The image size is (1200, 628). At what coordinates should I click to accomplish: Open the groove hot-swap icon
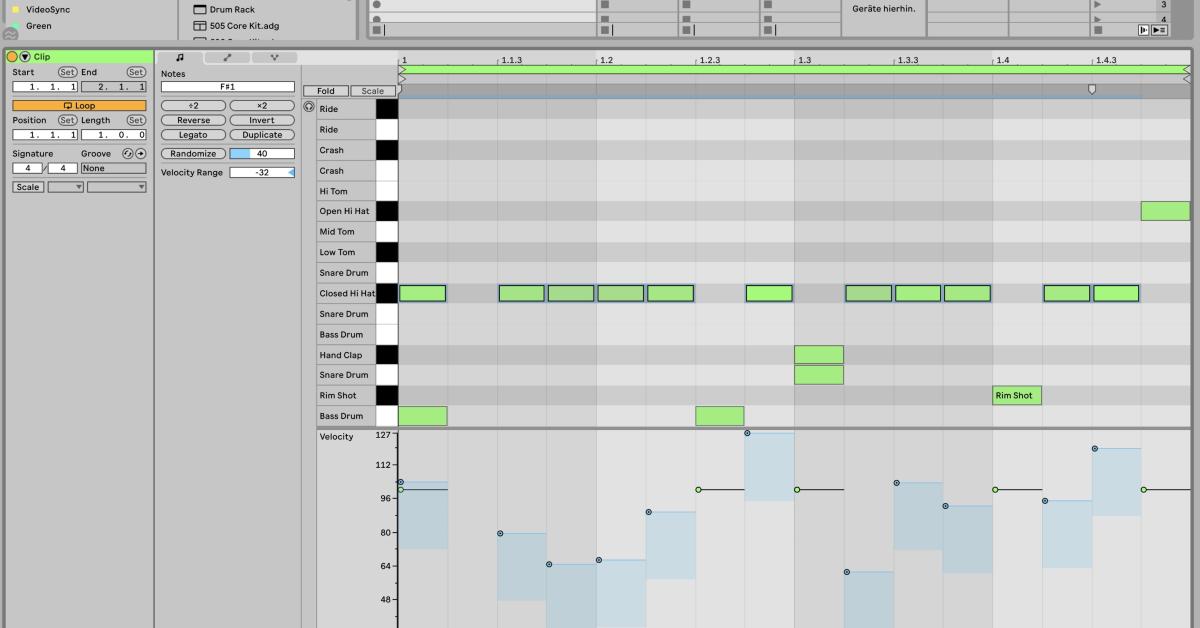(127, 153)
